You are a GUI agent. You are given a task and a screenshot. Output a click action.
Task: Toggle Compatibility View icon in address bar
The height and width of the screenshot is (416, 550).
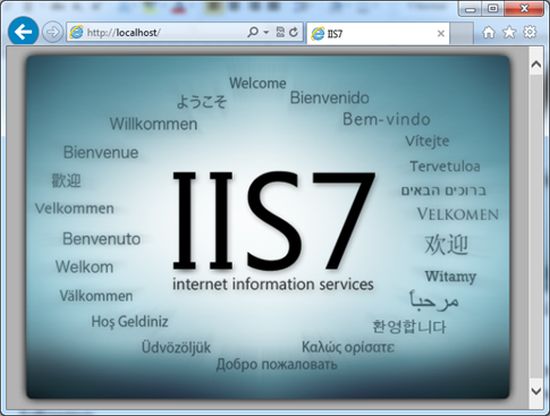tap(280, 32)
